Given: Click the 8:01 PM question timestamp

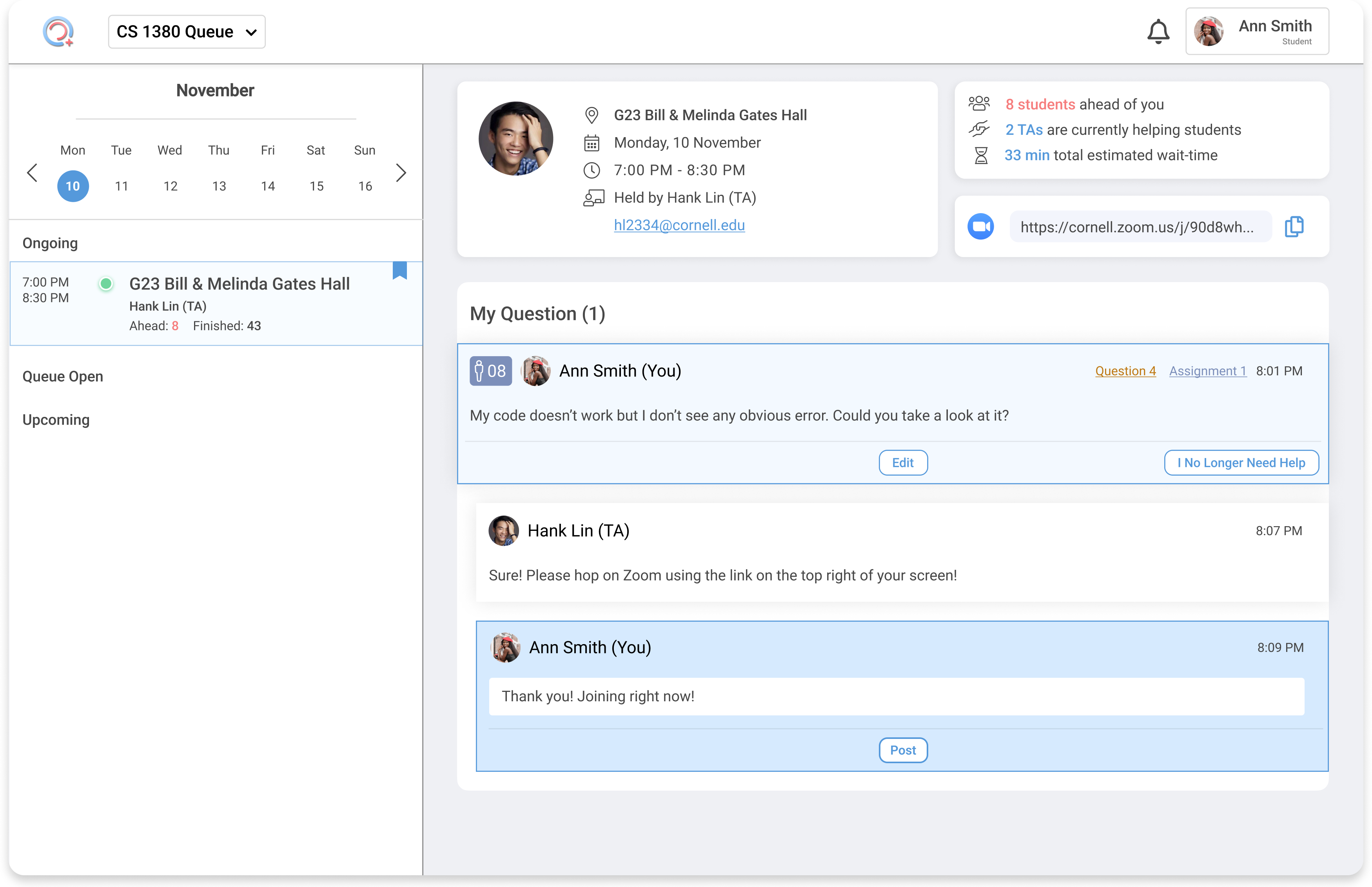Looking at the screenshot, I should click(1279, 371).
